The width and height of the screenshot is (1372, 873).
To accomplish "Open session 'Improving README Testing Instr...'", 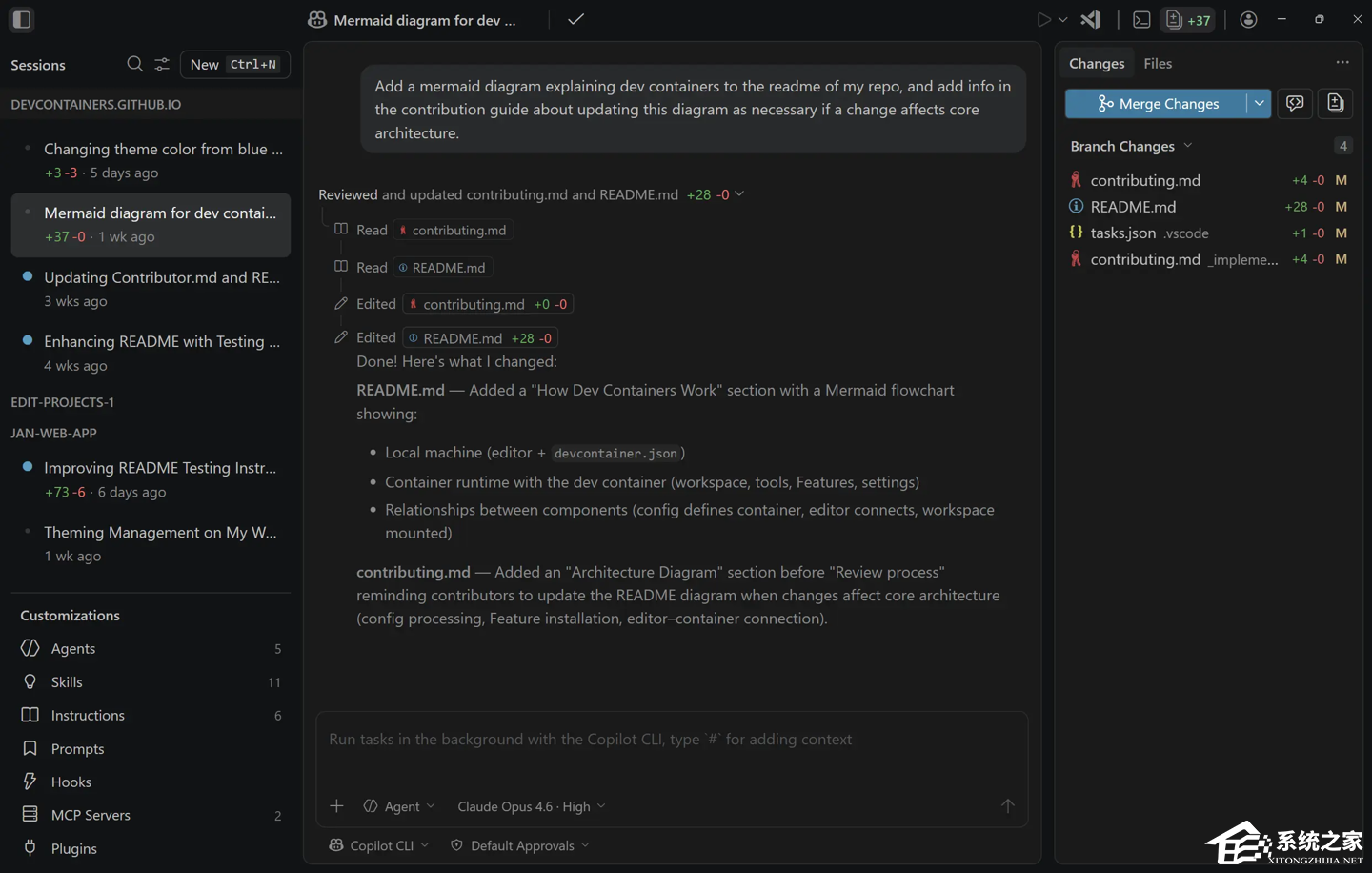I will pyautogui.click(x=151, y=479).
